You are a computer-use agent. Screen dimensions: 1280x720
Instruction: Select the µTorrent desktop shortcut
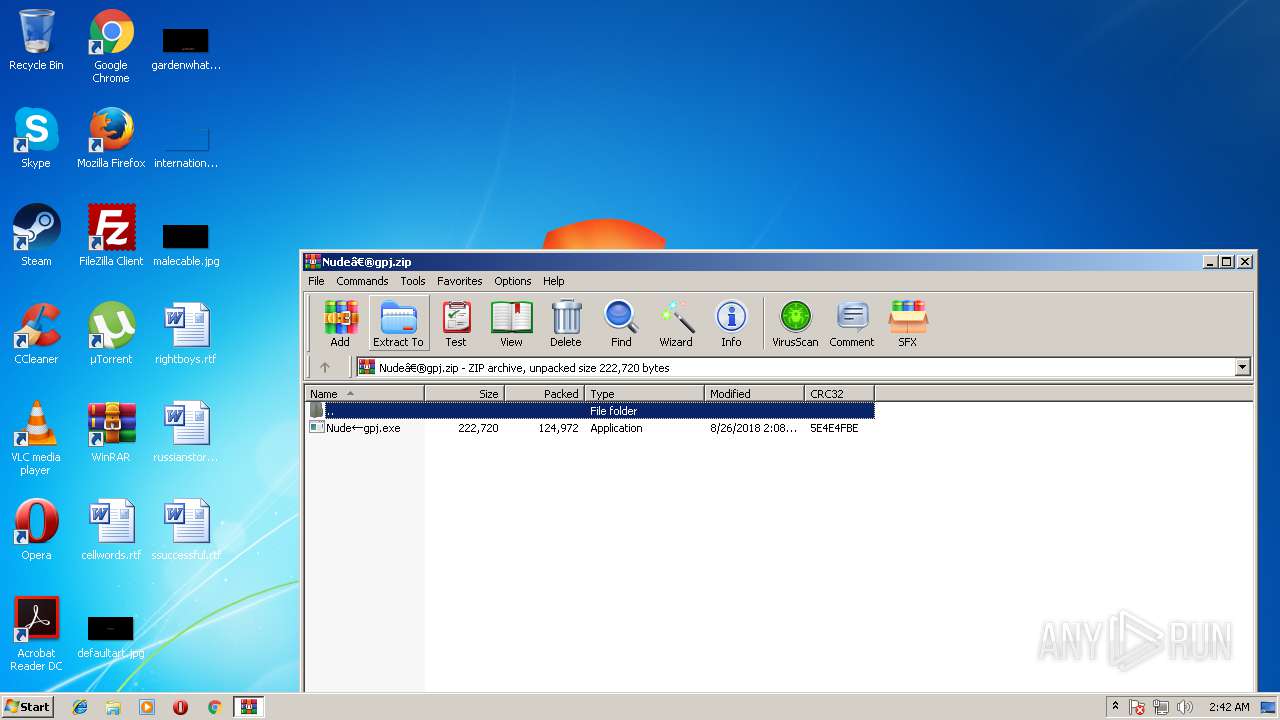point(111,334)
